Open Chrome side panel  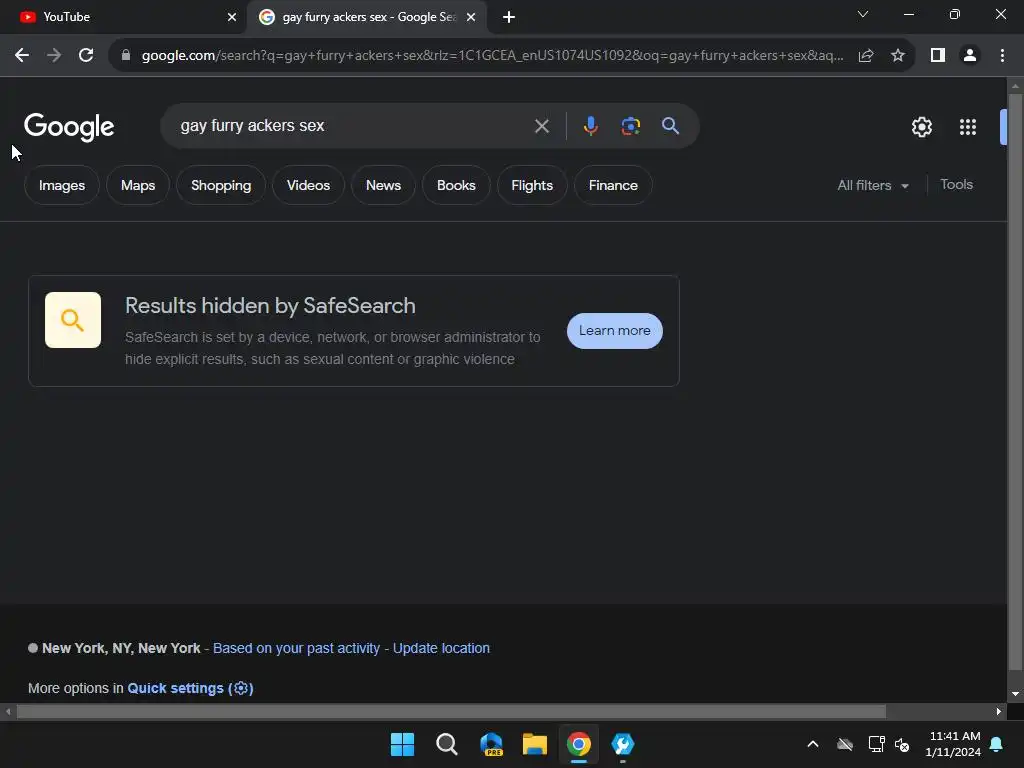(938, 56)
